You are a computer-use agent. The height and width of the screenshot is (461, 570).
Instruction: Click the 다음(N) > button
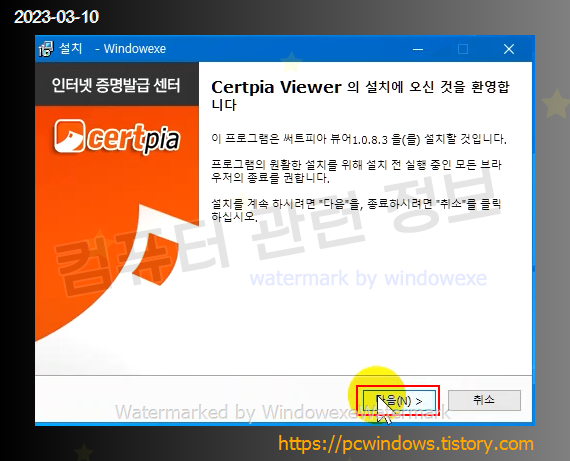(399, 401)
